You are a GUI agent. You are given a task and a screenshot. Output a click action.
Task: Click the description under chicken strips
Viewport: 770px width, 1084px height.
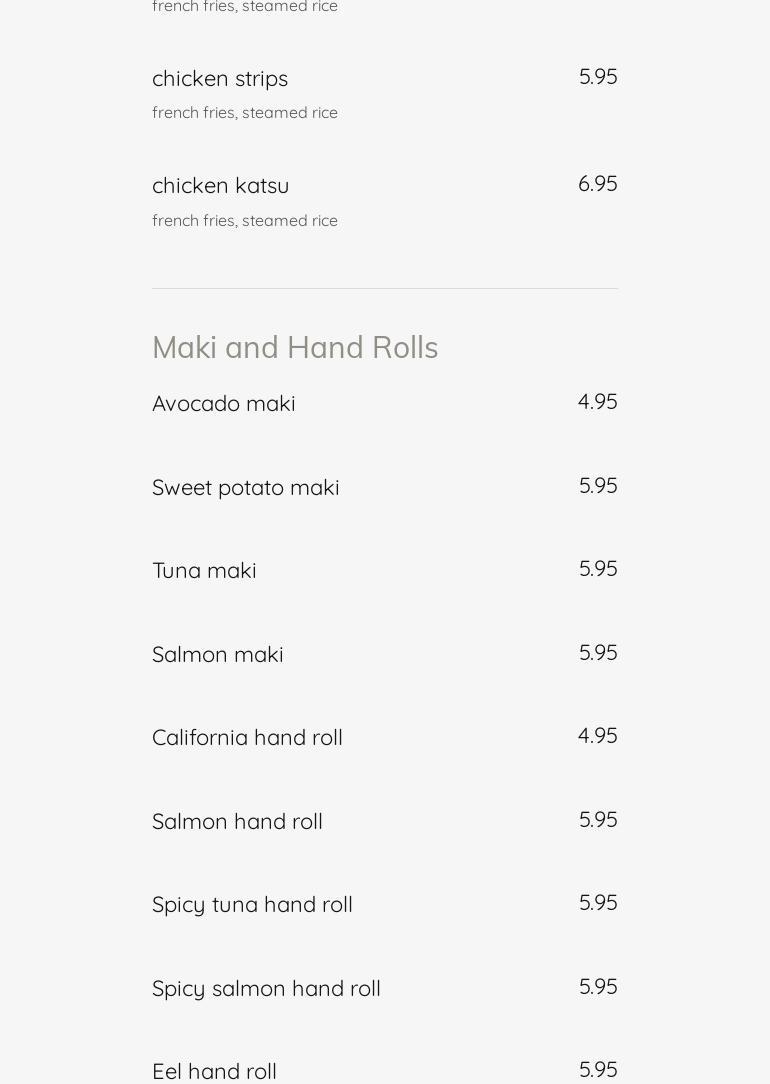click(x=245, y=113)
